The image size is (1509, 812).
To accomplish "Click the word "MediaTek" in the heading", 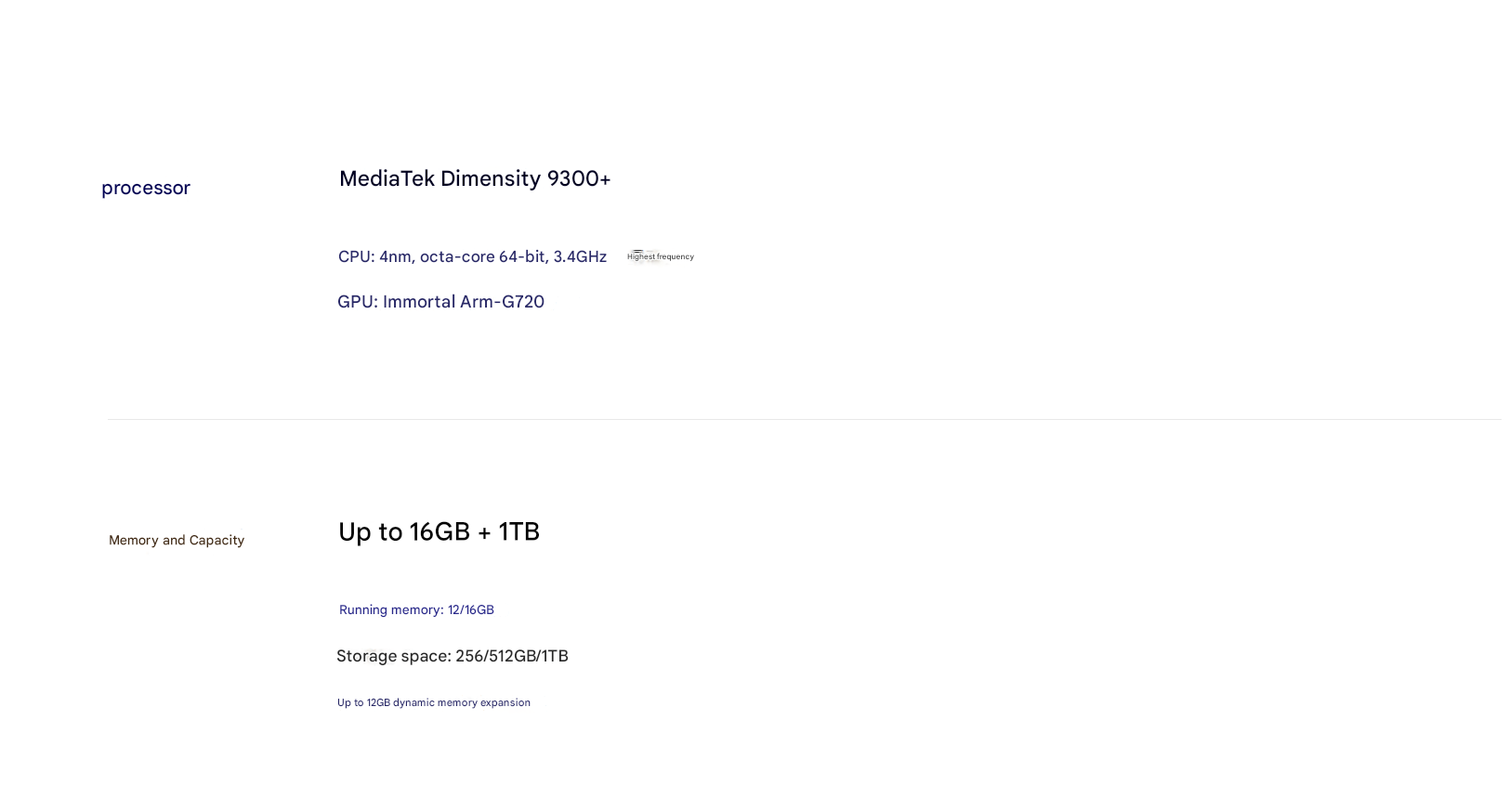I will click(387, 178).
